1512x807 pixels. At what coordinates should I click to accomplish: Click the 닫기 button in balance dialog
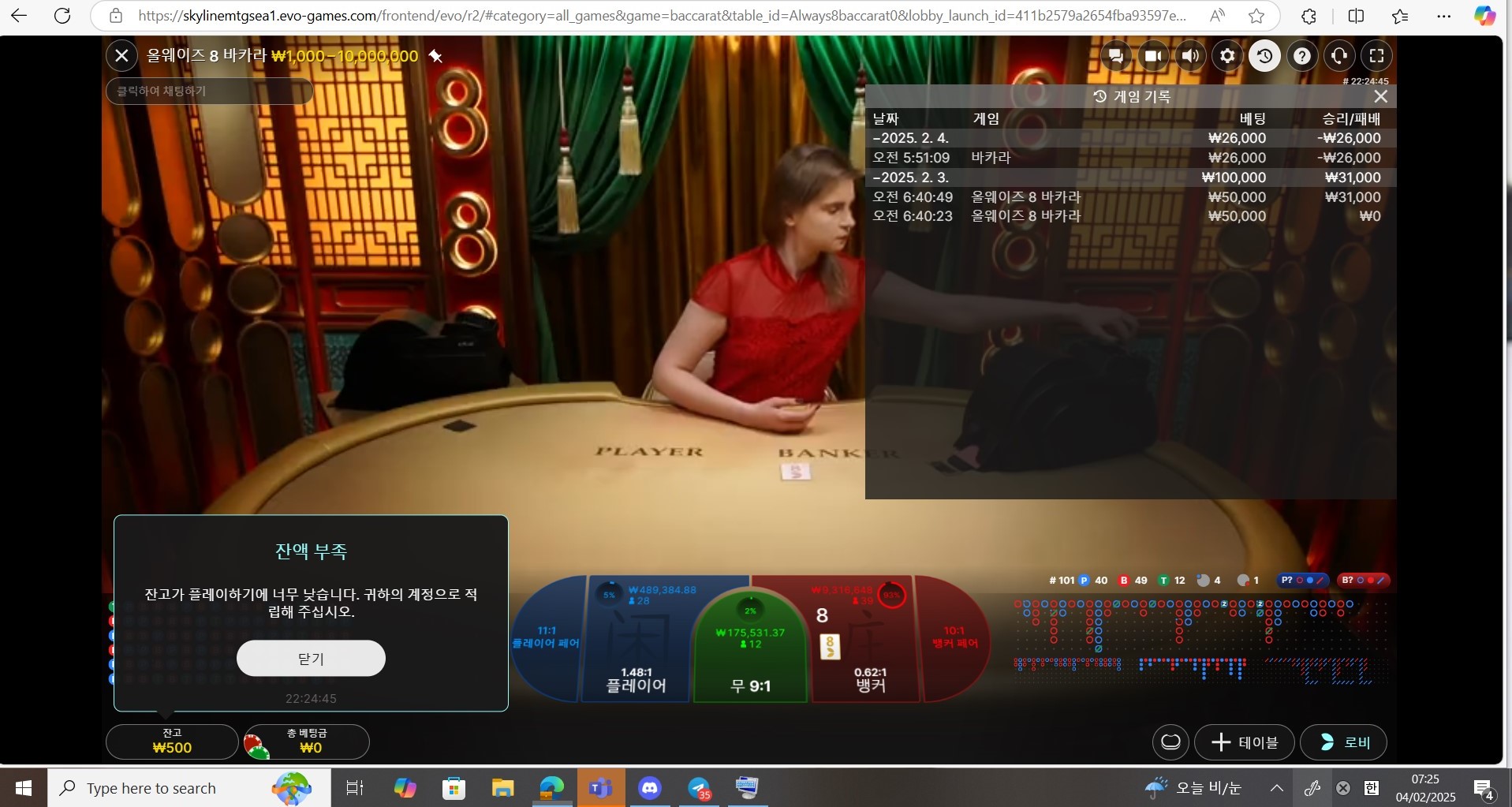pyautogui.click(x=311, y=658)
